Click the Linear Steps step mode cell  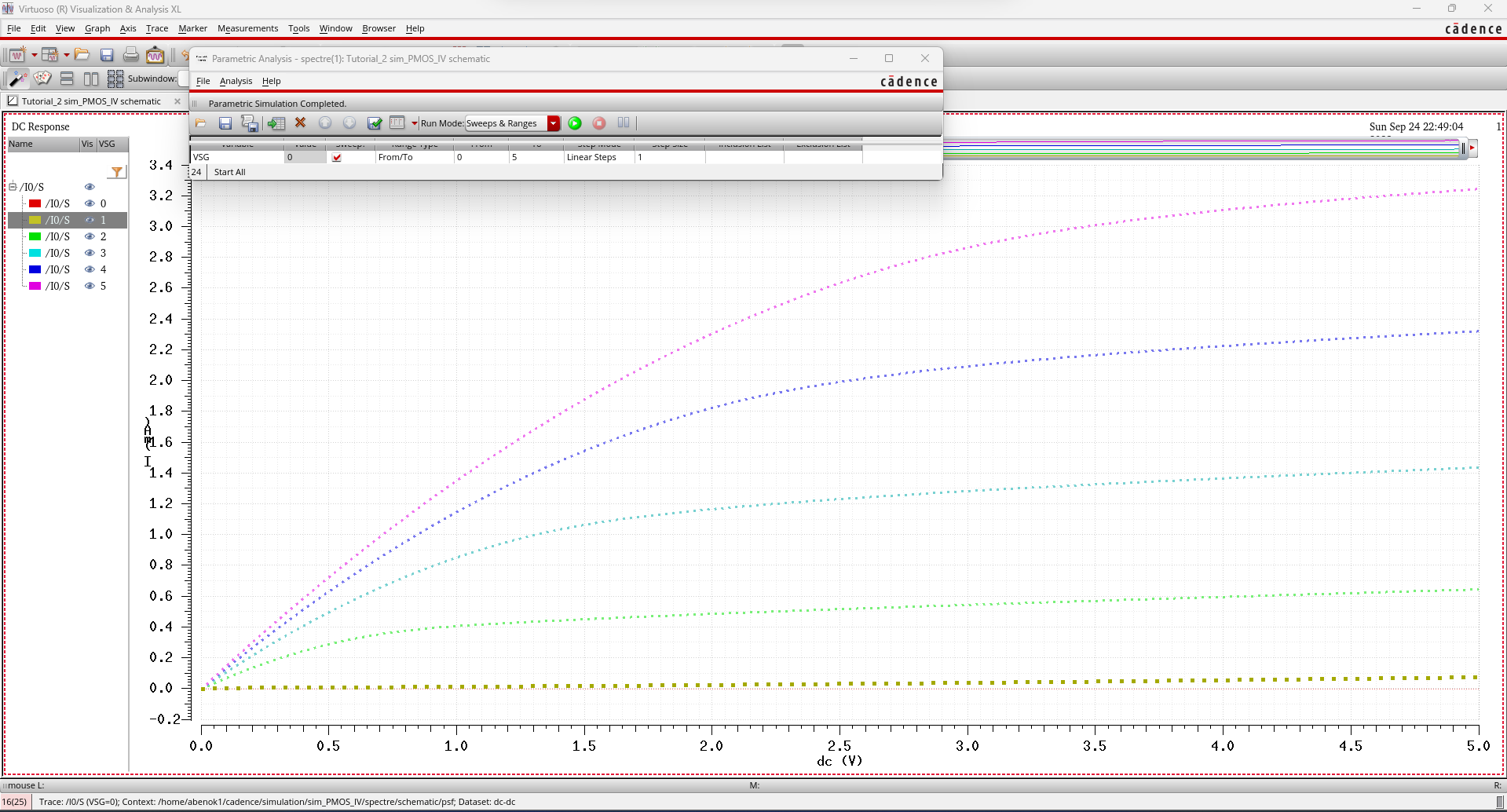tap(598, 157)
